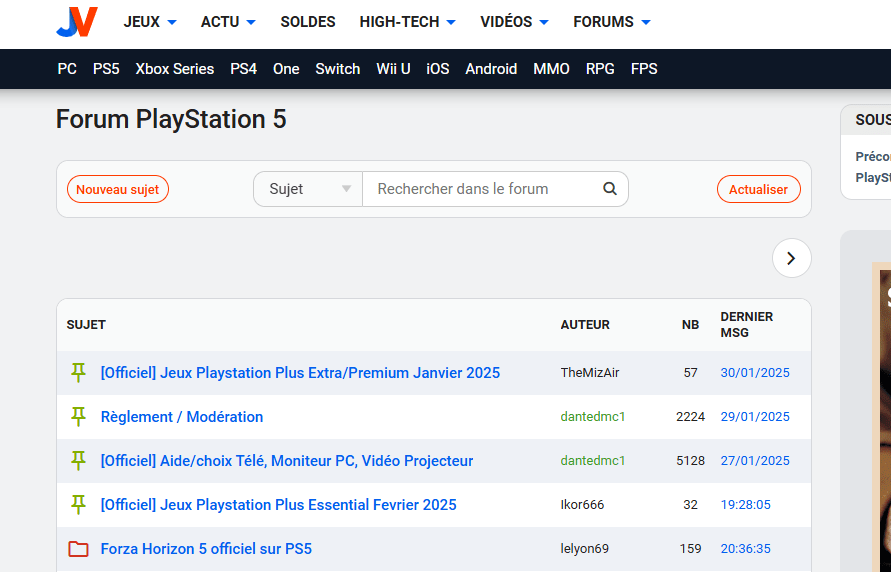
Task: Click author TheMizAir
Action: click(x=590, y=373)
